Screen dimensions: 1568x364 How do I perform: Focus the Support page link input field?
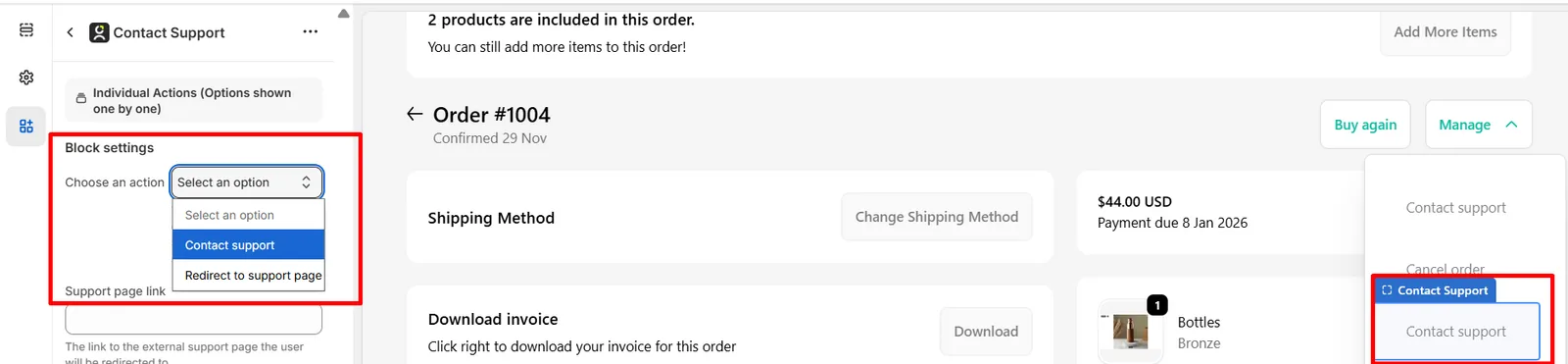(194, 319)
